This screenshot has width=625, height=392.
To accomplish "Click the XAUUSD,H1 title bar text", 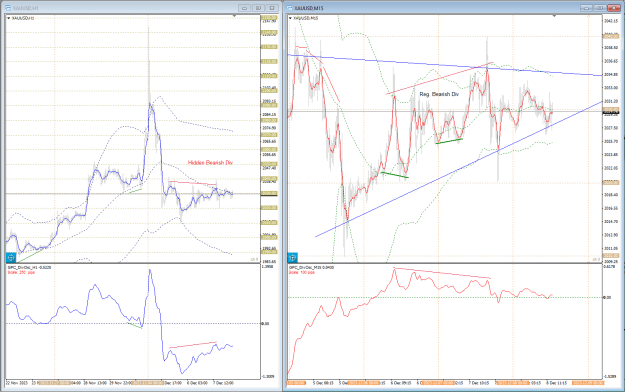I will click(x=26, y=8).
